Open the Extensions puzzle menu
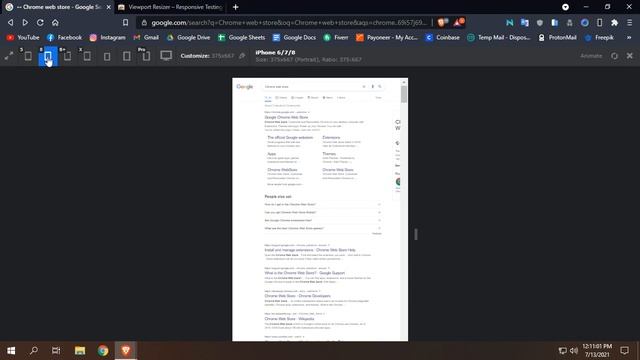640x360 pixels. coord(614,23)
